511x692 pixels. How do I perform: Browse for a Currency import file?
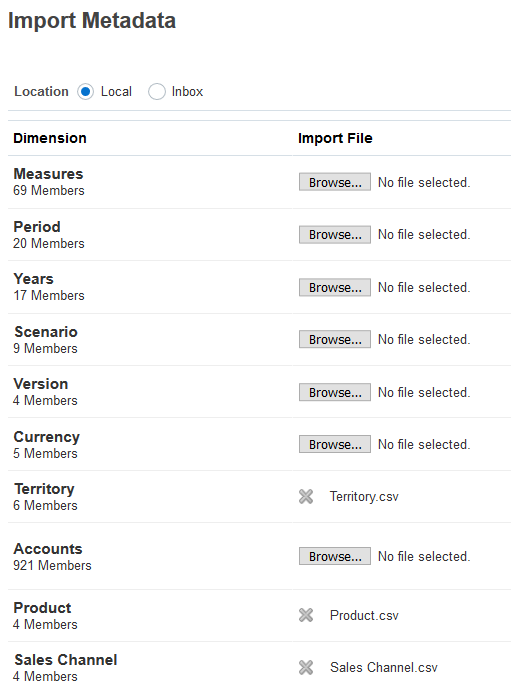(335, 444)
